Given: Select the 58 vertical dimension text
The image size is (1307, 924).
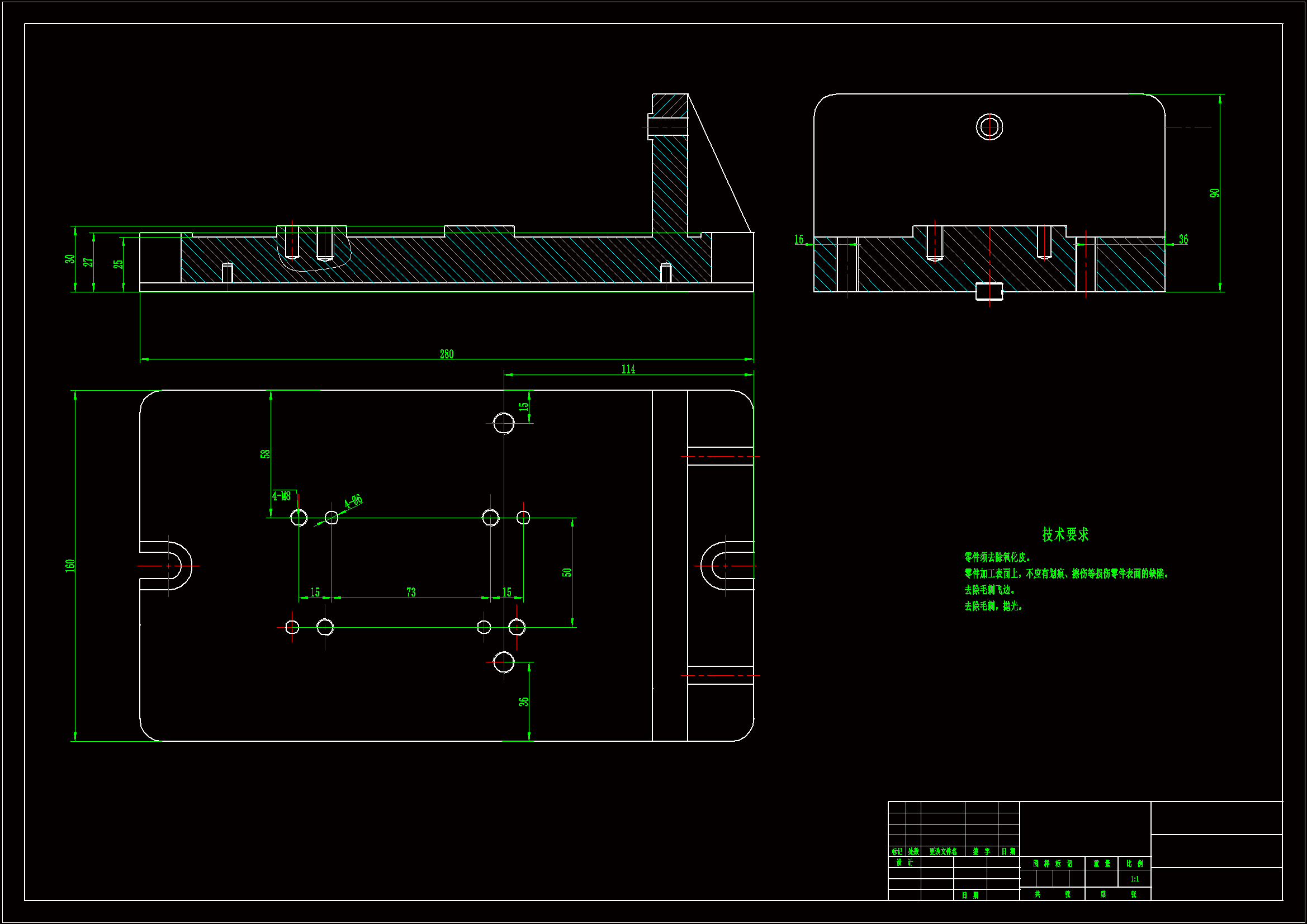Looking at the screenshot, I should [265, 454].
